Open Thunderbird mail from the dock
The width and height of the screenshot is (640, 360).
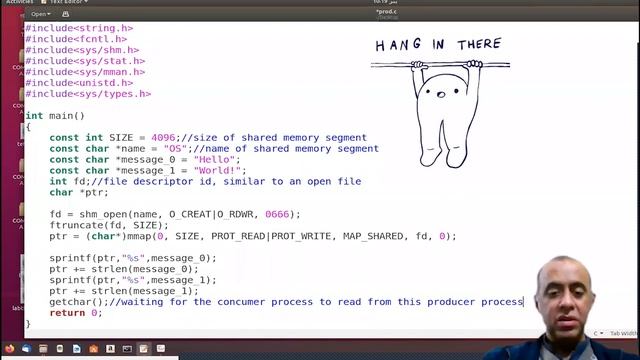(27, 349)
